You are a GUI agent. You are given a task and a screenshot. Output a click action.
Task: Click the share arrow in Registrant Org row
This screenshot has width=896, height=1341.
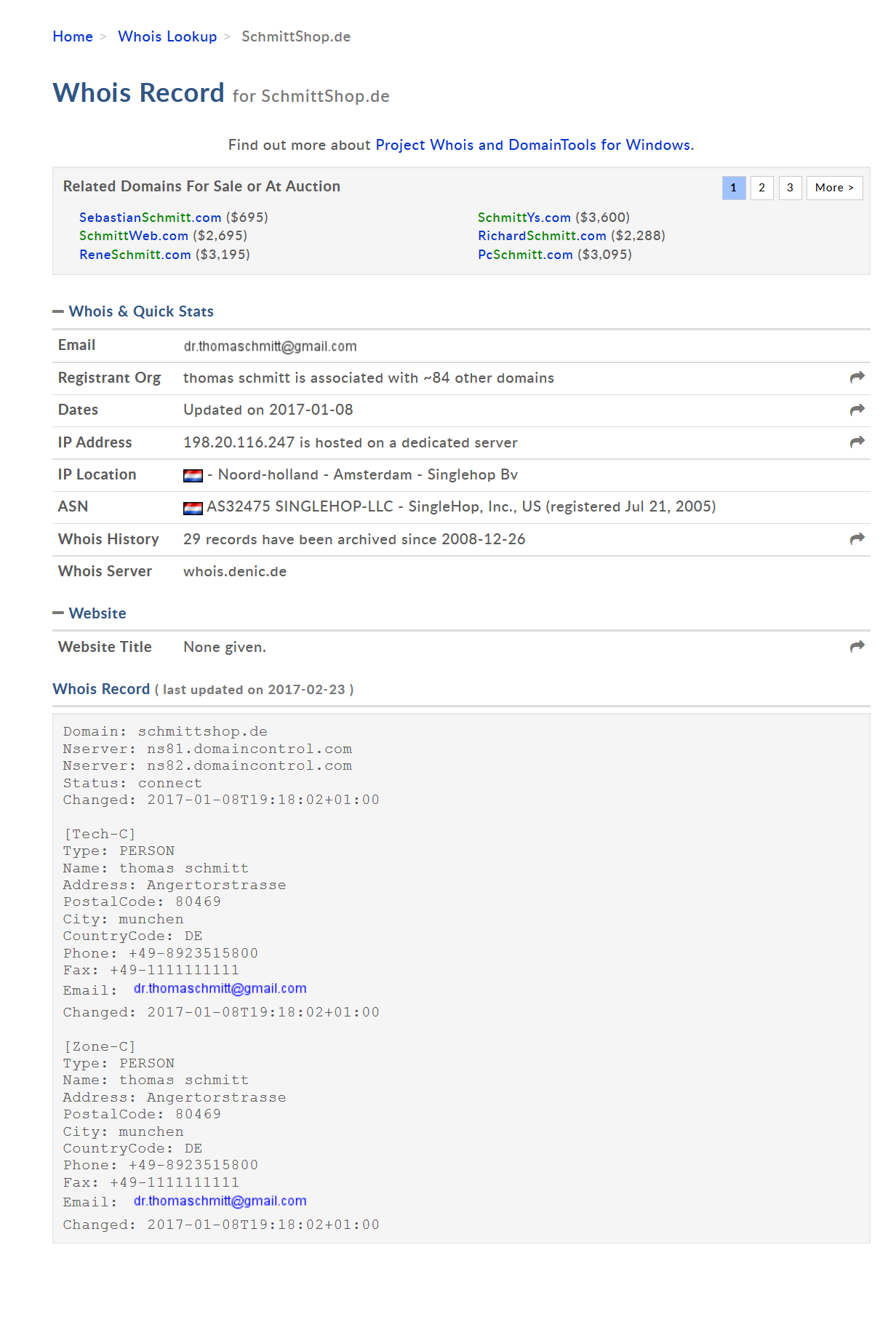tap(857, 377)
